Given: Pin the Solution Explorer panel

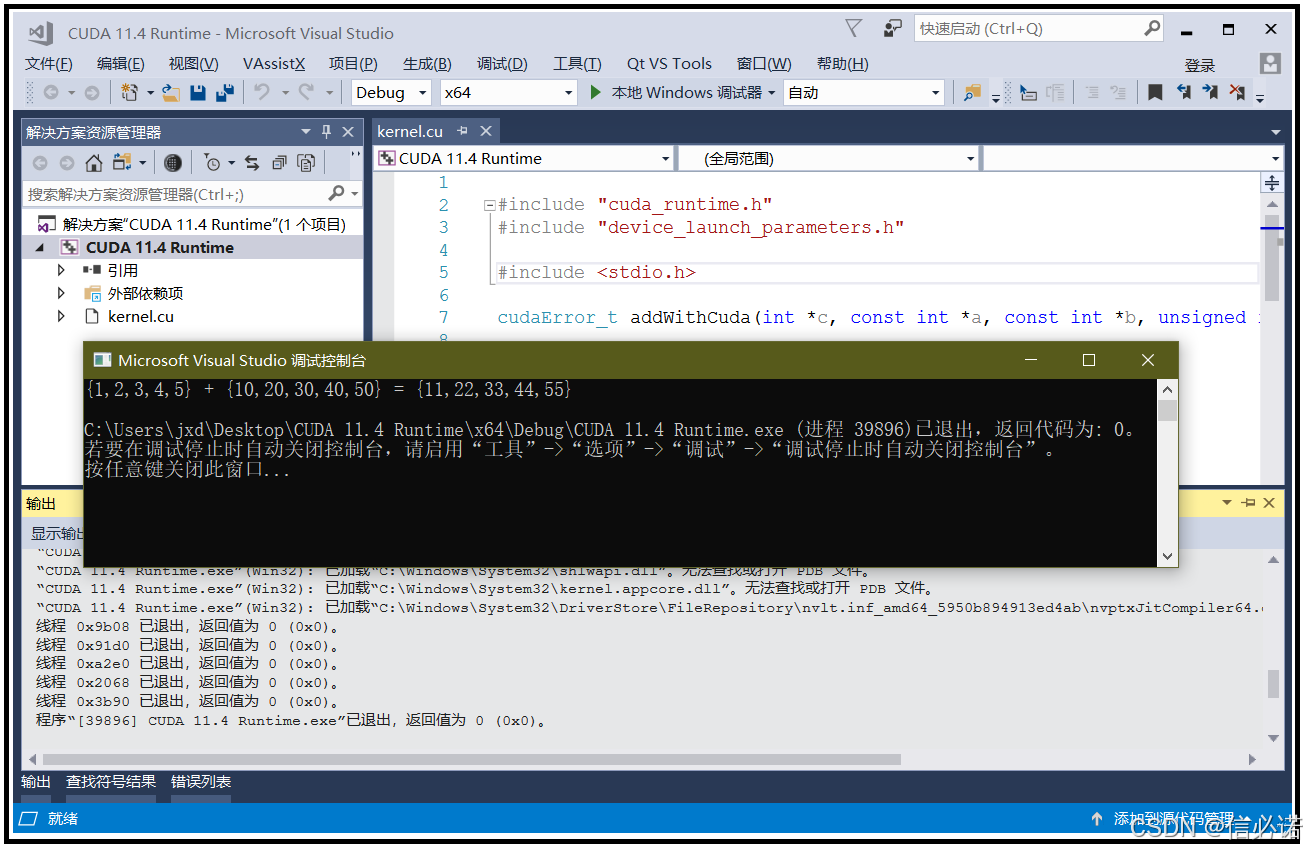Looking at the screenshot, I should click(x=326, y=132).
